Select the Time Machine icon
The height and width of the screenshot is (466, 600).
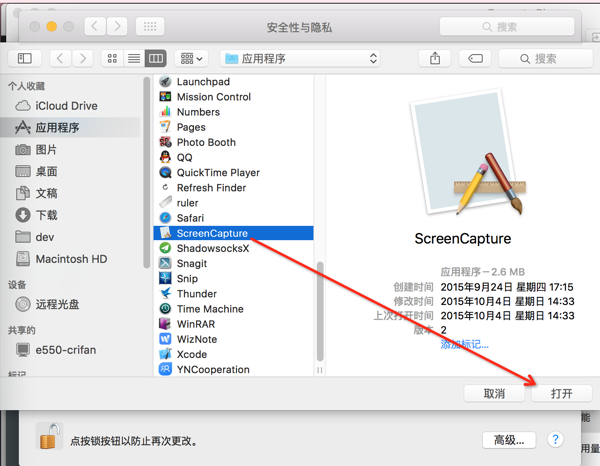(165, 309)
